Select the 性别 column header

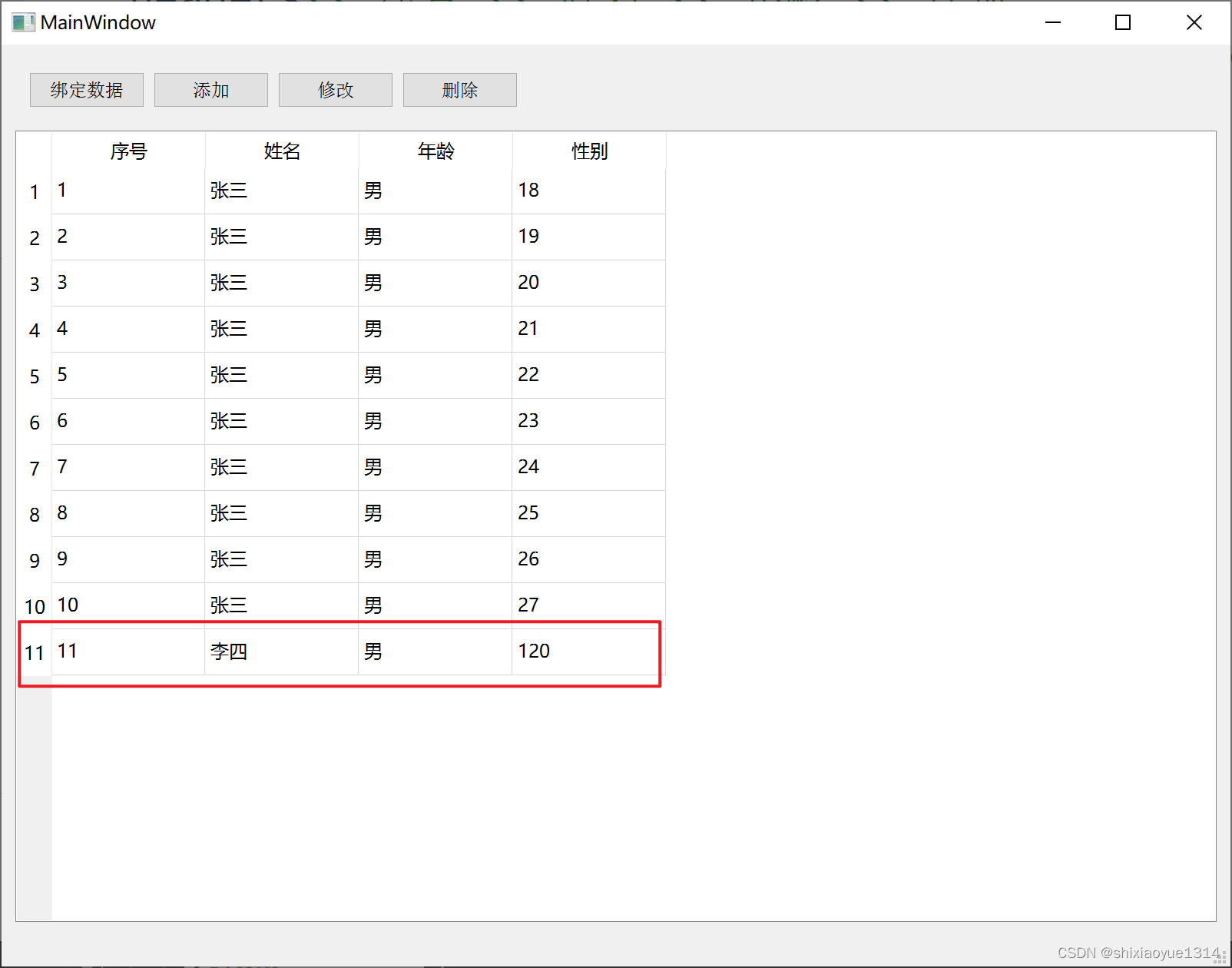(588, 151)
